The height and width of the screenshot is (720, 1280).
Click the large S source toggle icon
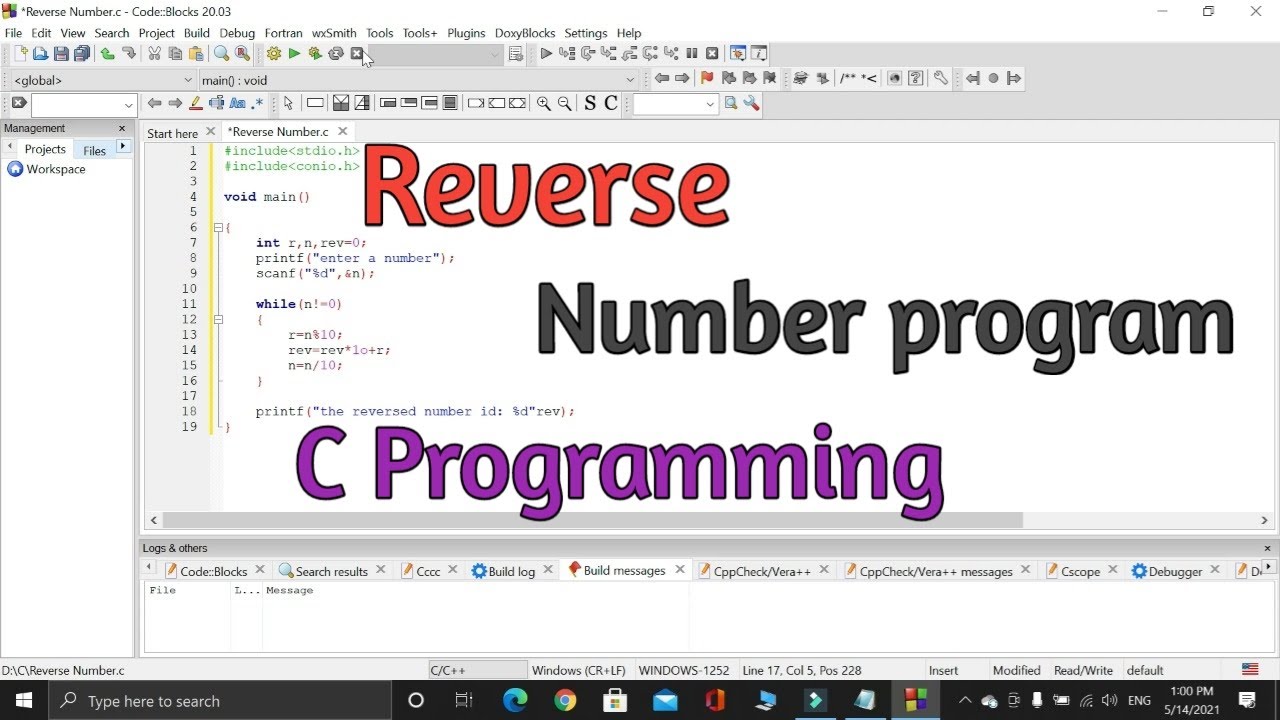tap(589, 103)
